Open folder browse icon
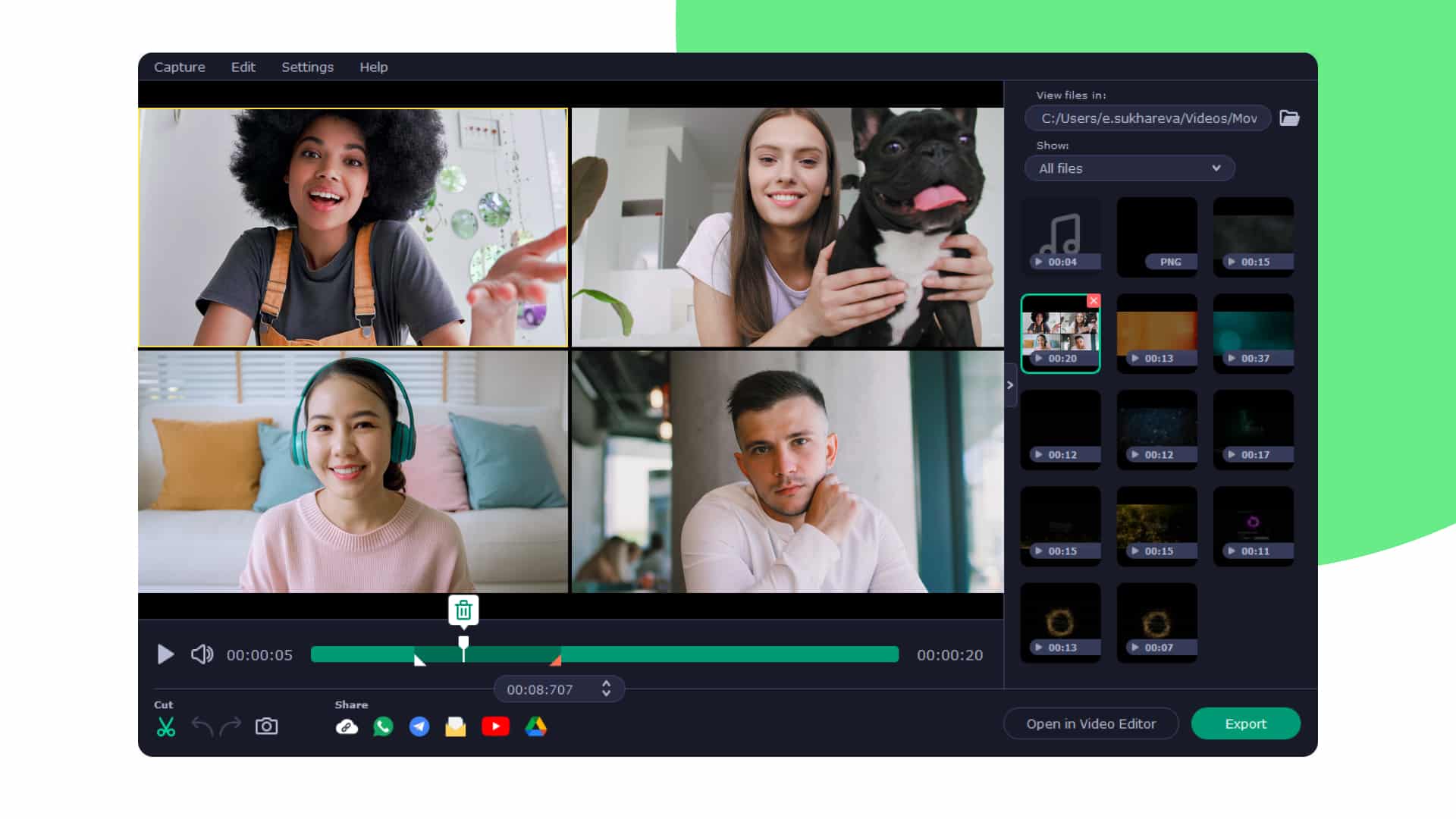The height and width of the screenshot is (819, 1456). pos(1289,118)
